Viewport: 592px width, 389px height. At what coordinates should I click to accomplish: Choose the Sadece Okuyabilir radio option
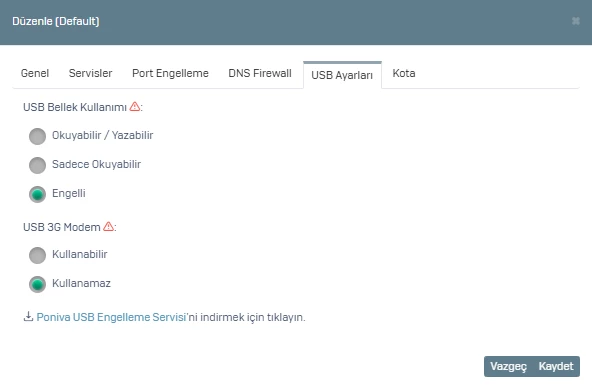pyautogui.click(x=37, y=165)
